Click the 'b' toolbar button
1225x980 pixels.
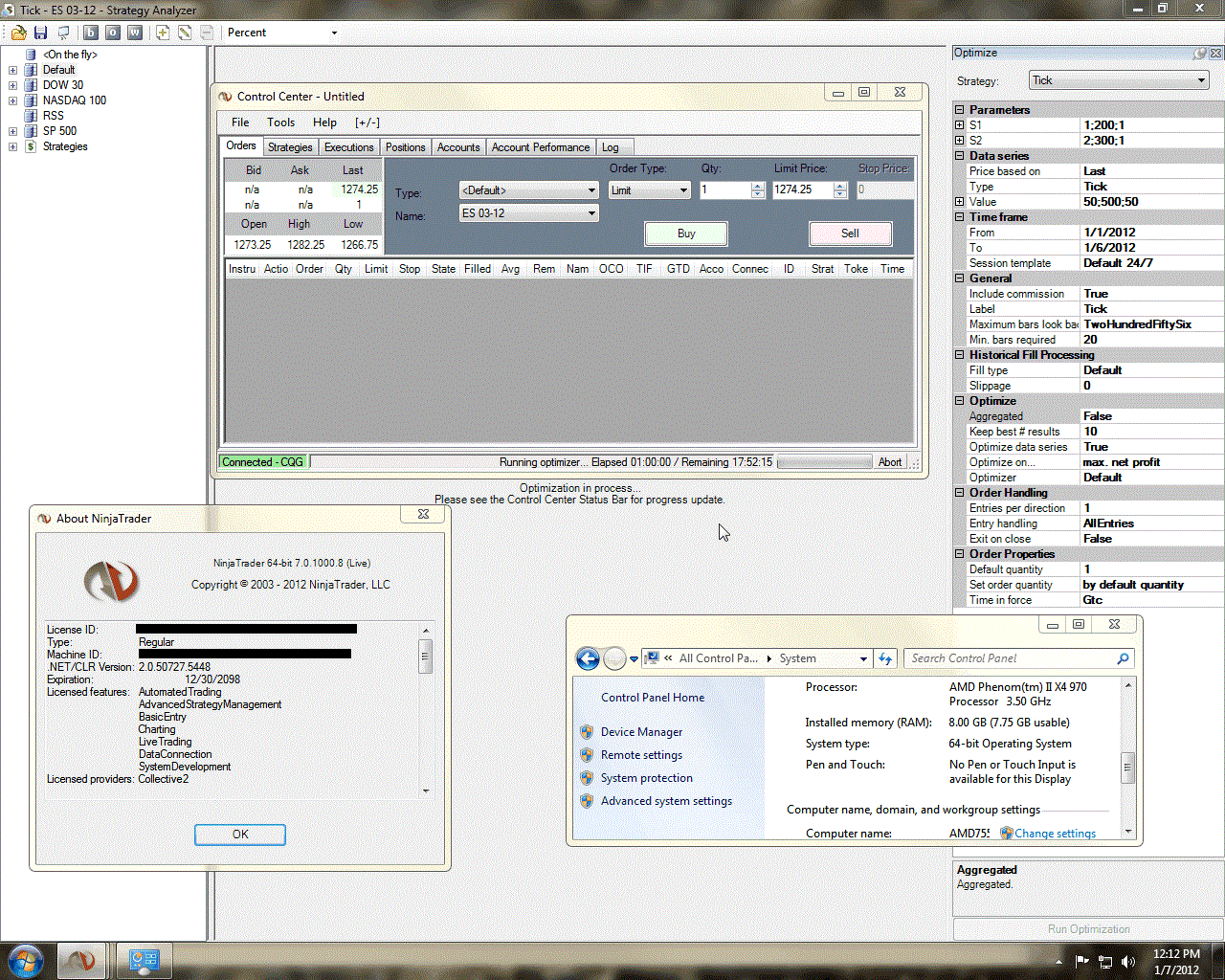(91, 33)
